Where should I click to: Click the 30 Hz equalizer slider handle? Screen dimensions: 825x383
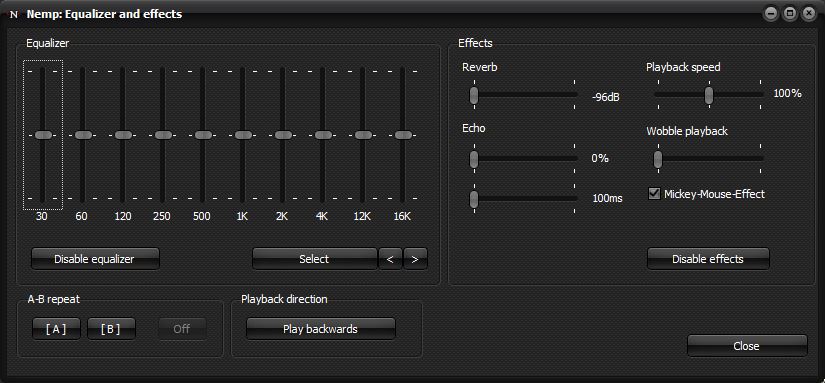click(43, 135)
